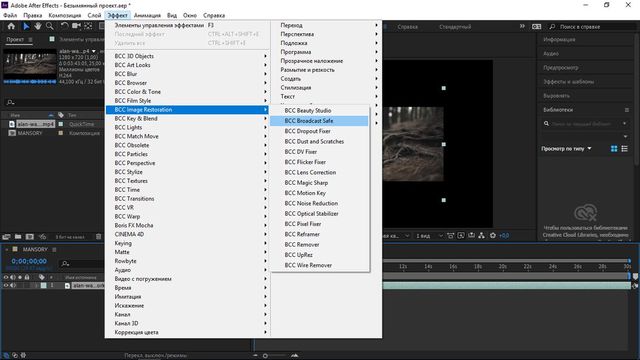
Task: Select the Zoom magnifier tool
Action: (x=49, y=26)
